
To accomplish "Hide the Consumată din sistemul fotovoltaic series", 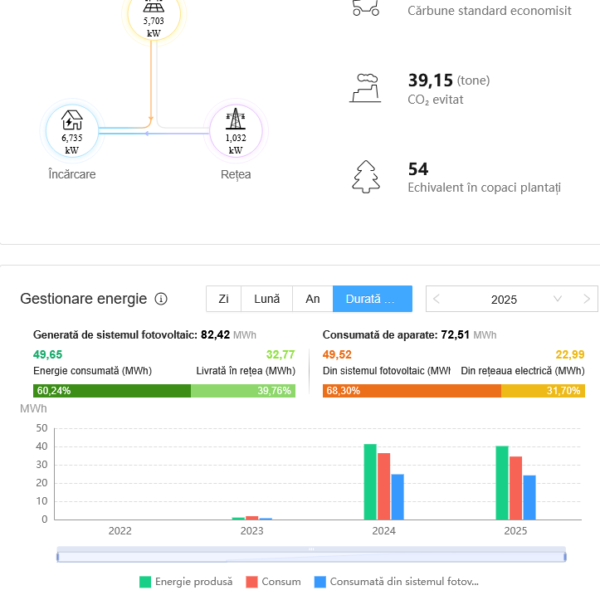I will pyautogui.click(x=396, y=581).
